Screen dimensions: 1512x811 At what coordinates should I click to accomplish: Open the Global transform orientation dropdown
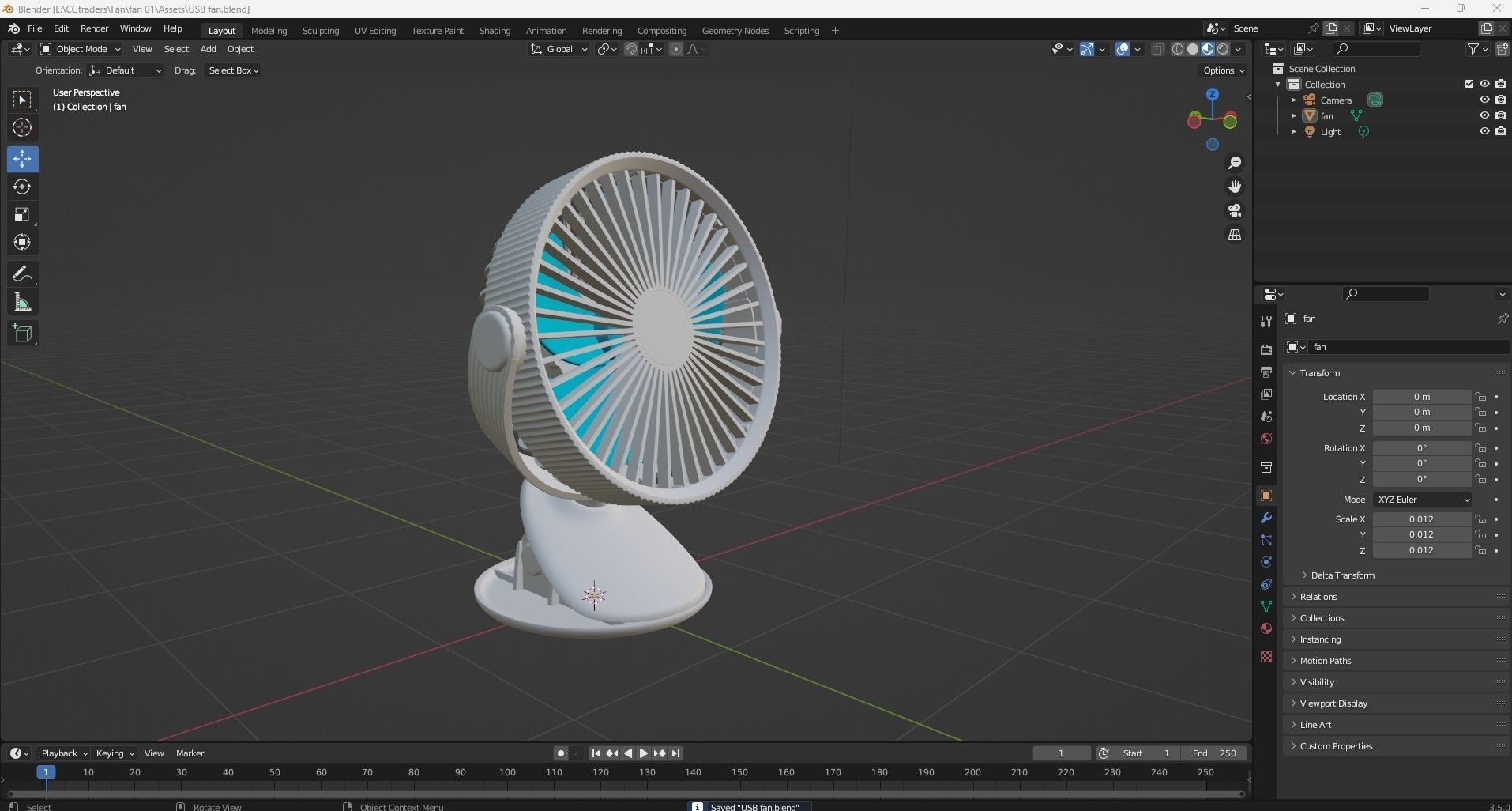[559, 49]
